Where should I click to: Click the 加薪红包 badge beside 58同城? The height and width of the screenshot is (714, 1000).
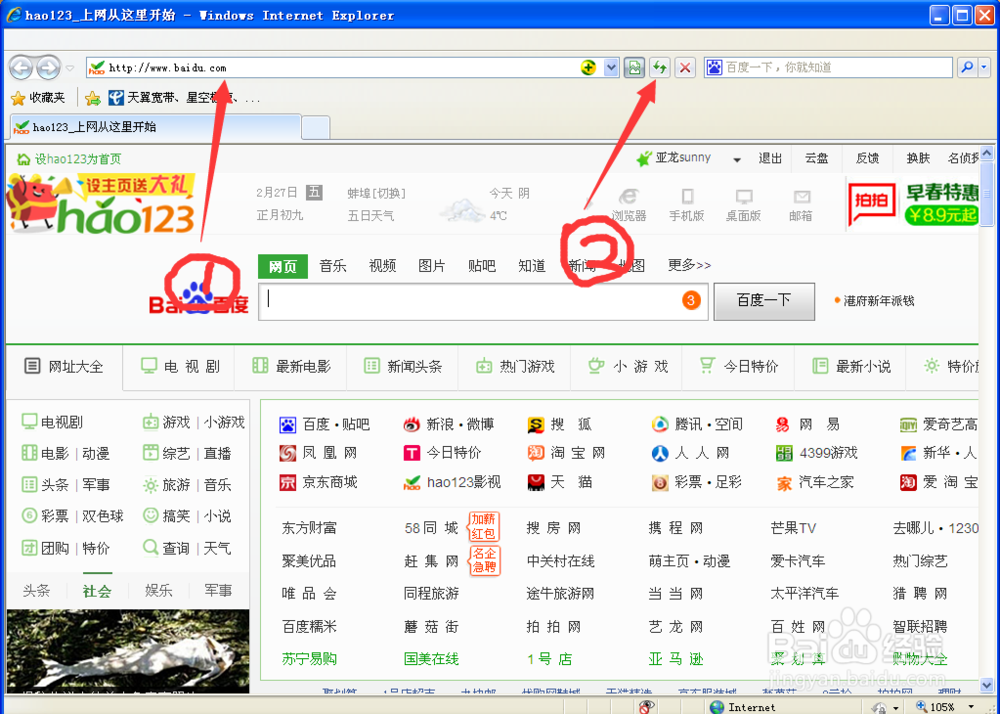click(483, 527)
